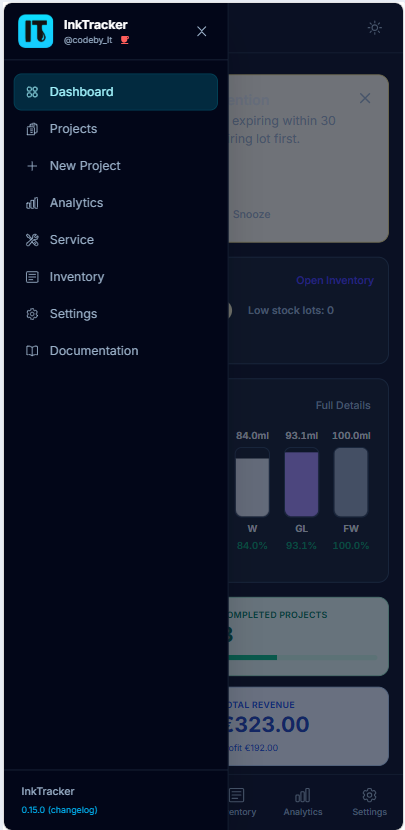405x830 pixels.
Task: Open the Documentation menu item
Action: click(x=115, y=351)
